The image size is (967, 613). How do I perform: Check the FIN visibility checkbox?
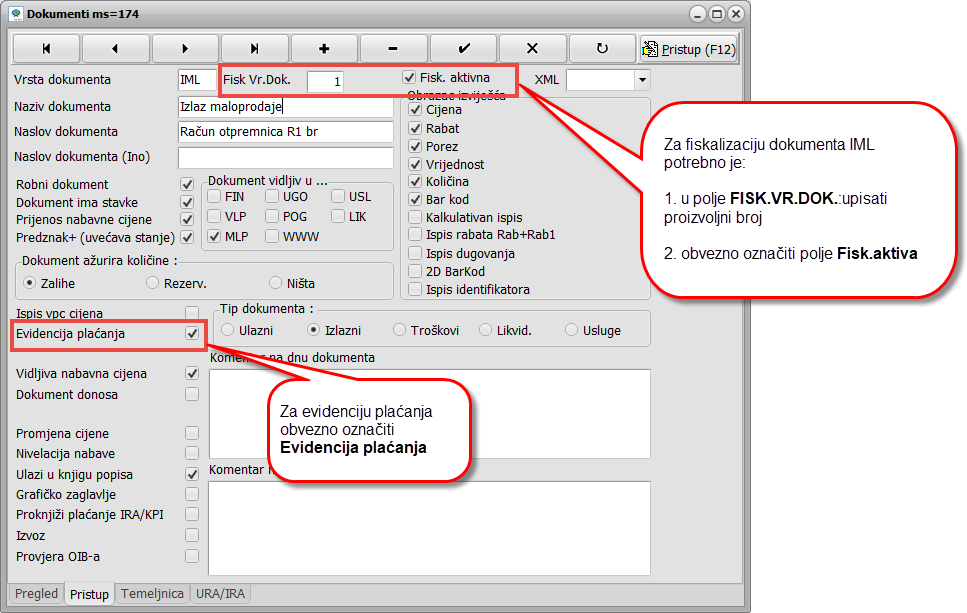214,197
